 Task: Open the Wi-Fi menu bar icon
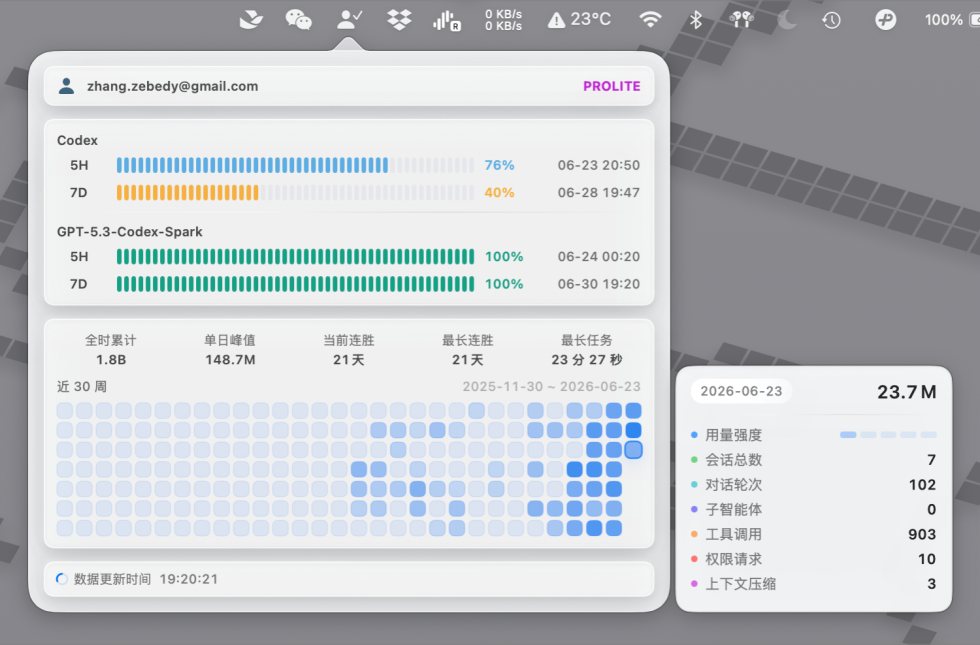click(x=650, y=20)
